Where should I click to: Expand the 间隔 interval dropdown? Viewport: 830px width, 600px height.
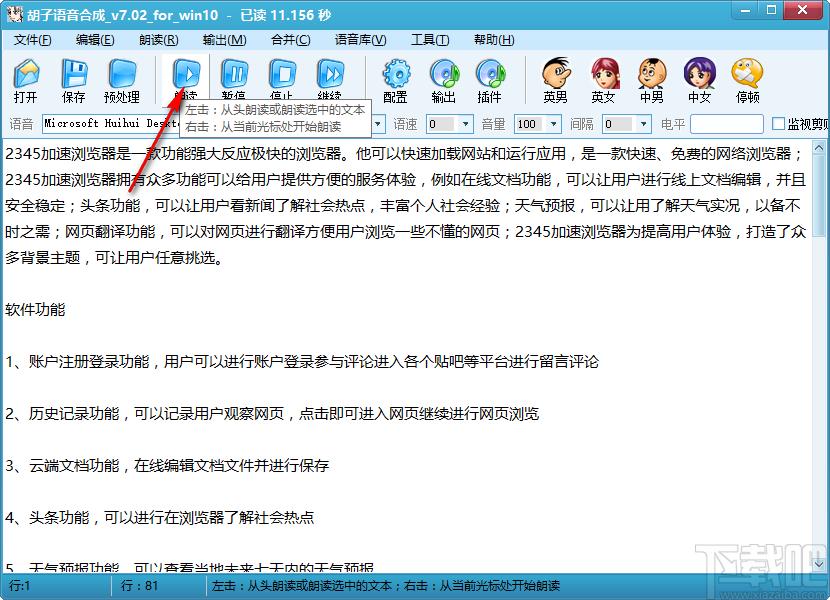(x=643, y=124)
